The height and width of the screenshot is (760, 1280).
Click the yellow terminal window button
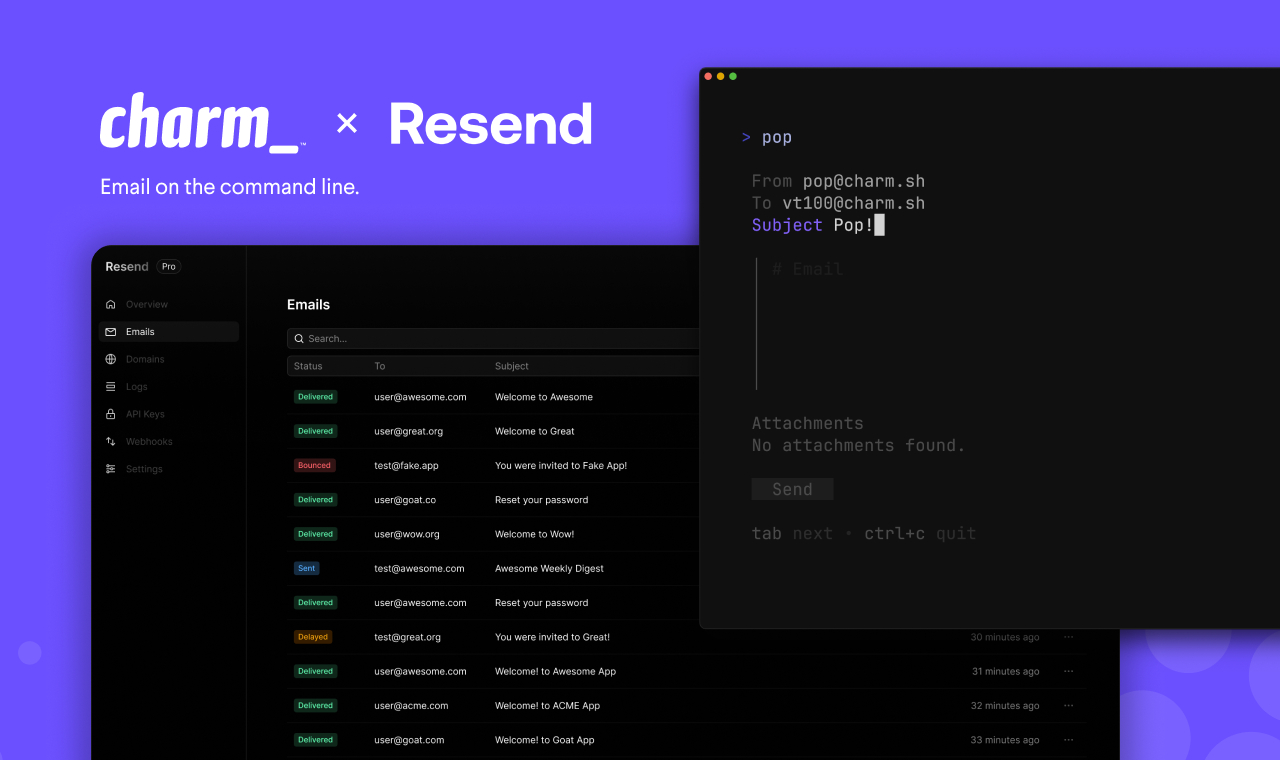[x=720, y=76]
